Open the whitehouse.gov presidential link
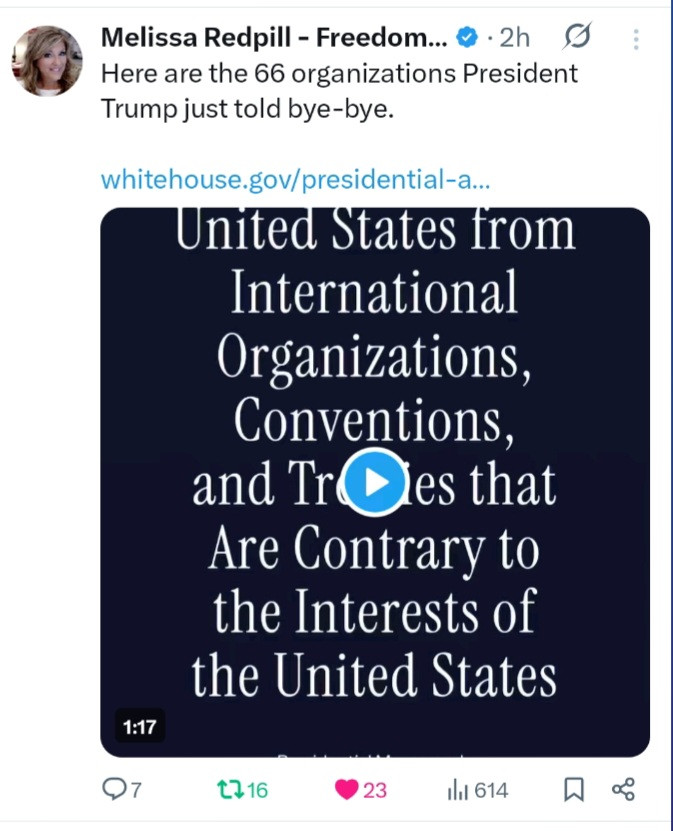This screenshot has width=673, height=831. [x=295, y=180]
